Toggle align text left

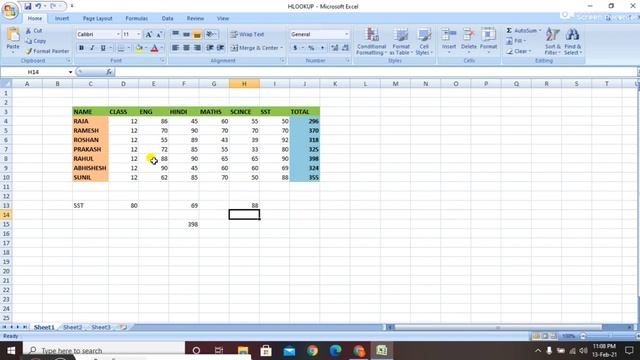pos(176,48)
